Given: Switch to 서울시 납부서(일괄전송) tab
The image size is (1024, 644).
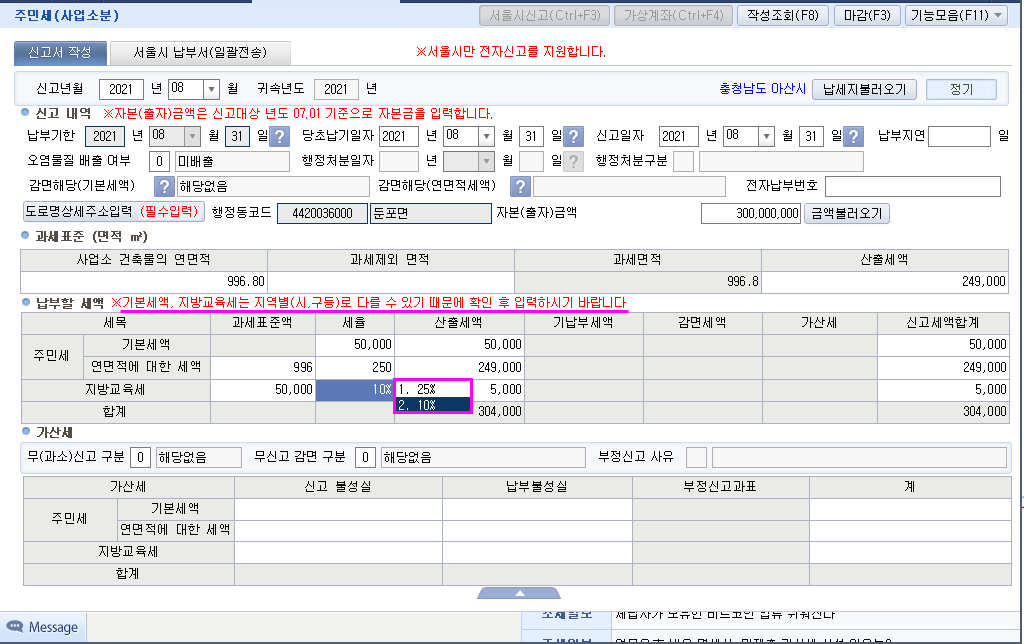Looking at the screenshot, I should point(200,52).
